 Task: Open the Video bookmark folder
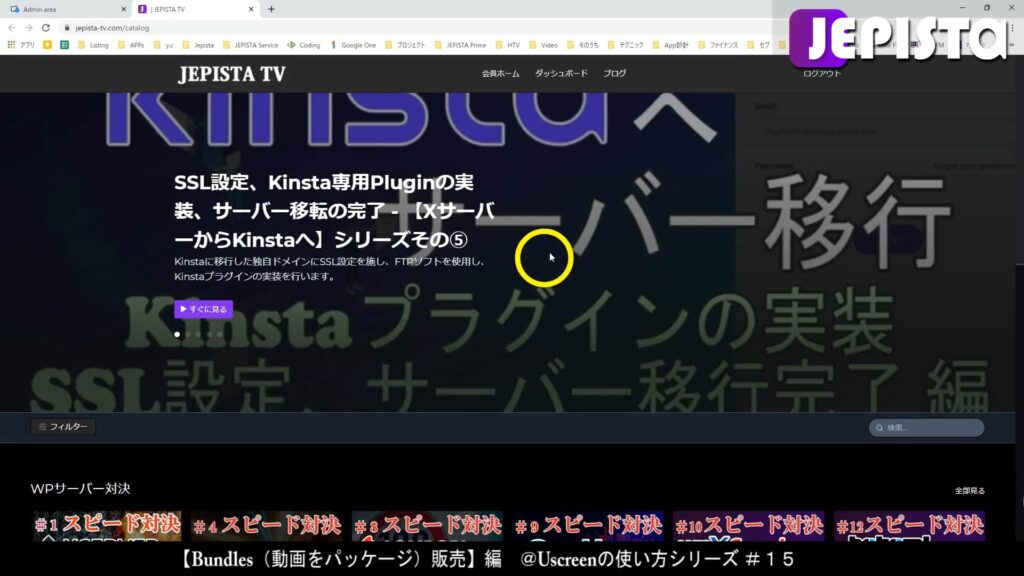coord(543,45)
